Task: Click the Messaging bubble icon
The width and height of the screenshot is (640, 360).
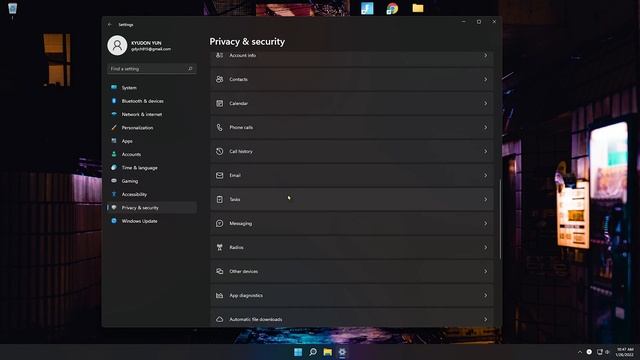Action: [x=220, y=223]
